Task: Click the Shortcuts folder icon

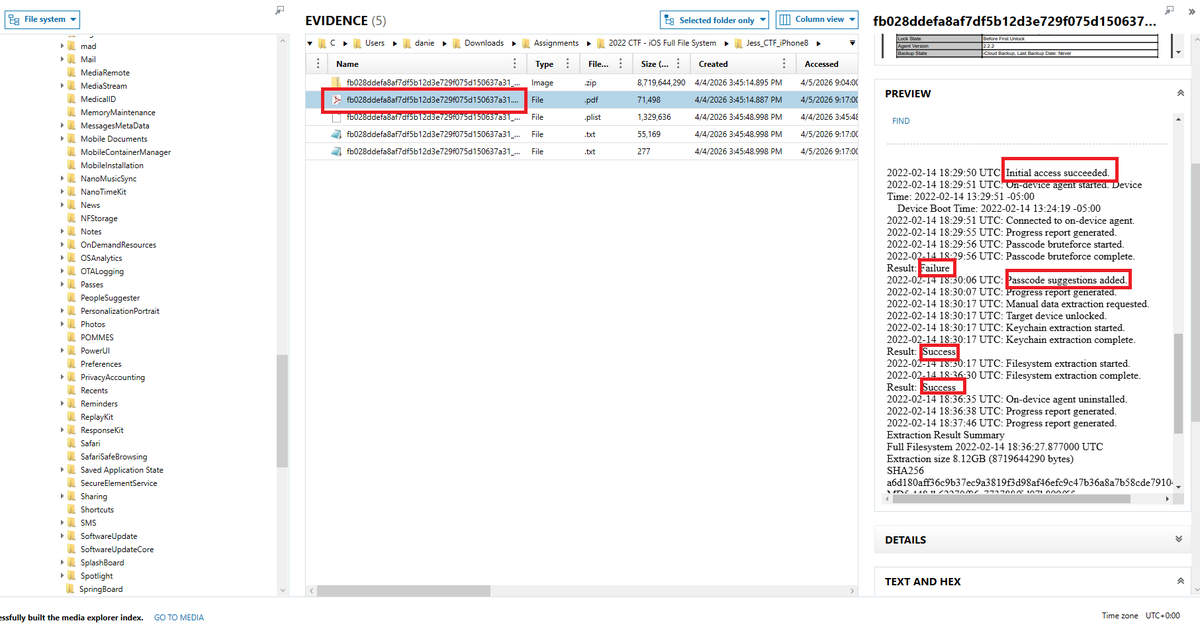Action: pyautogui.click(x=71, y=509)
